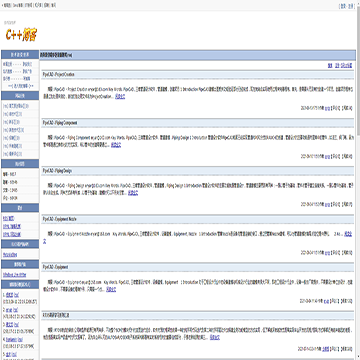Open the "PipeCAD - Piping Design" post title

click(x=57, y=171)
